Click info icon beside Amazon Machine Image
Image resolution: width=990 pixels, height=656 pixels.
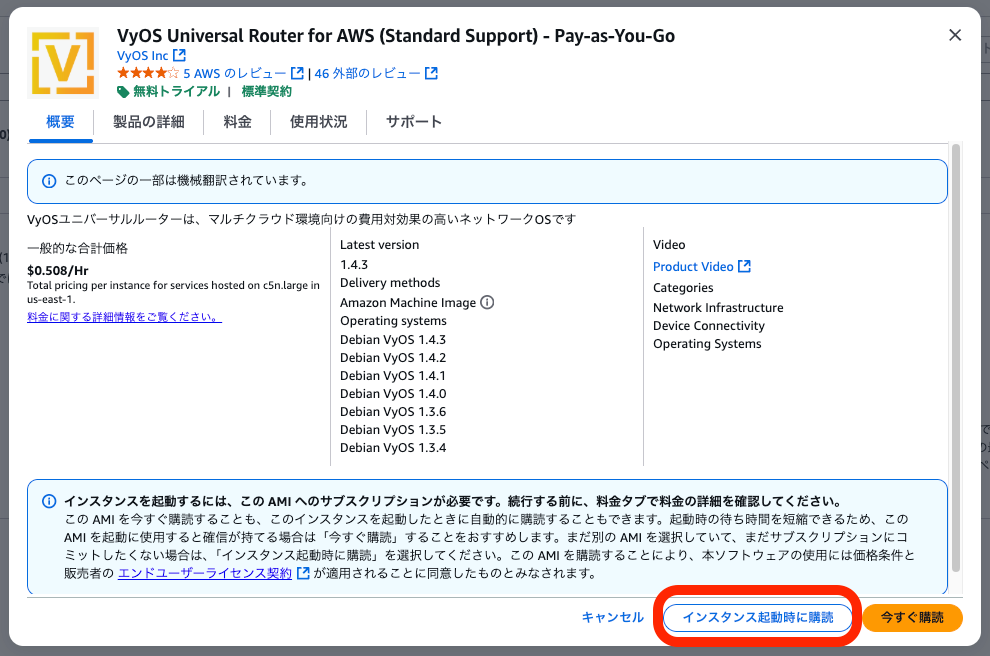coord(487,302)
